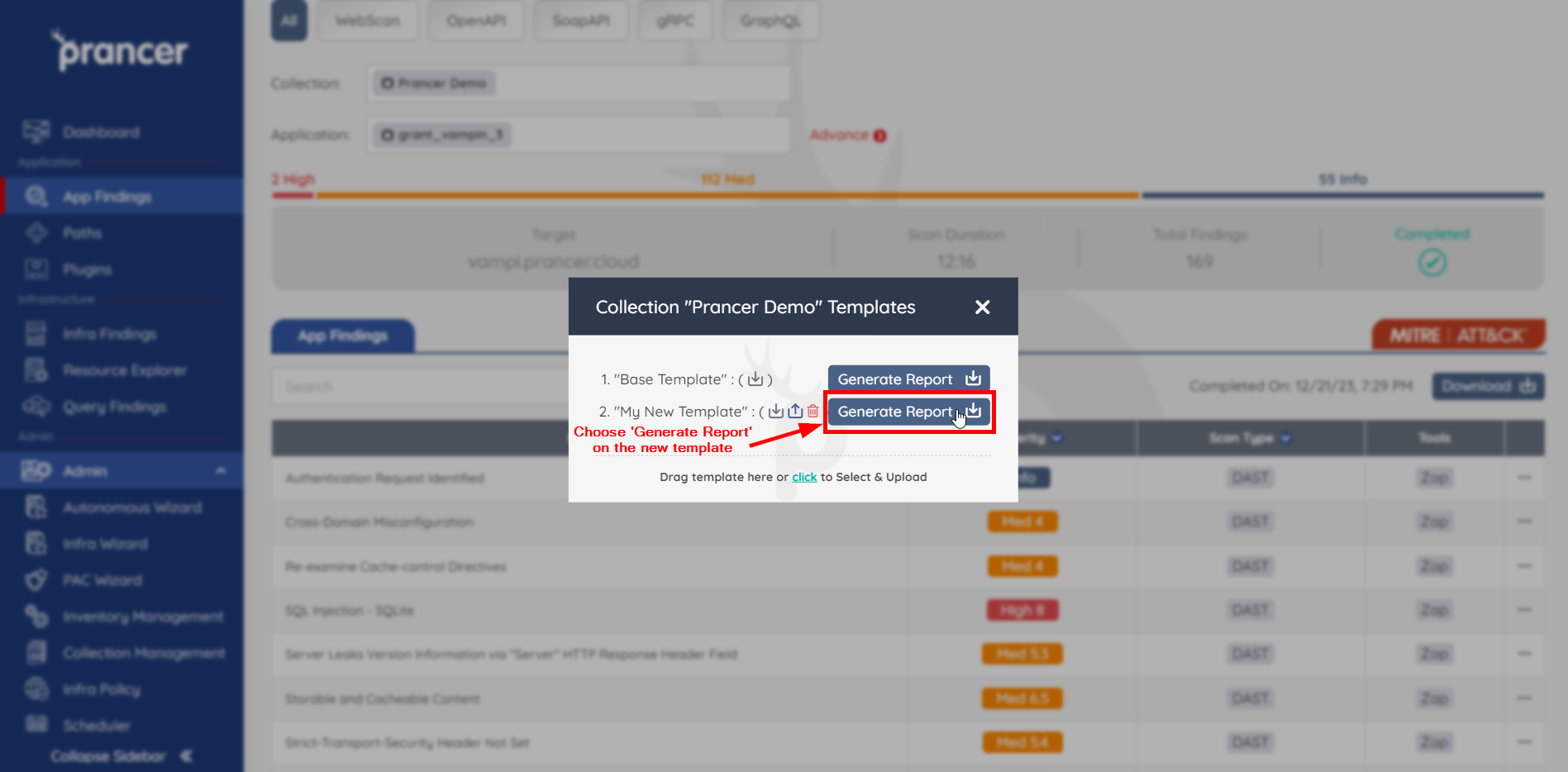The height and width of the screenshot is (772, 1568).
Task: Click the green Completed checkmark icon
Action: [1432, 263]
